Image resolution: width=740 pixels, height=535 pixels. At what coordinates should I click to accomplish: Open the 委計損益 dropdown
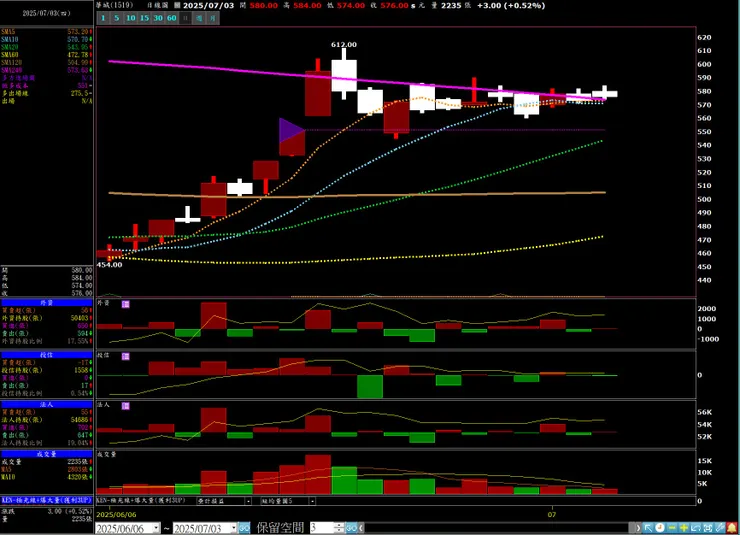click(x=248, y=501)
